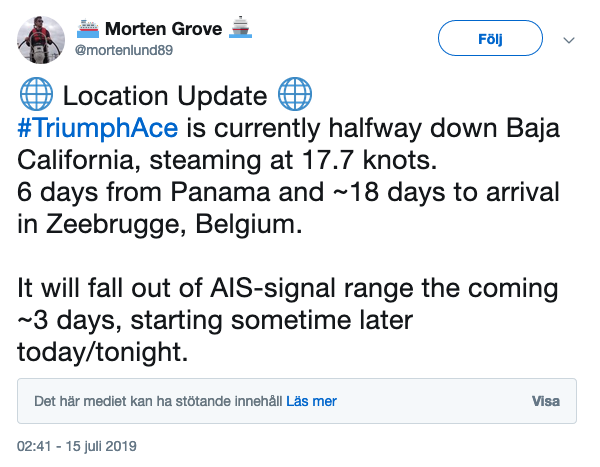Click the '6 days from Panama' text
Viewport: 600px width, 467px height.
click(116, 192)
